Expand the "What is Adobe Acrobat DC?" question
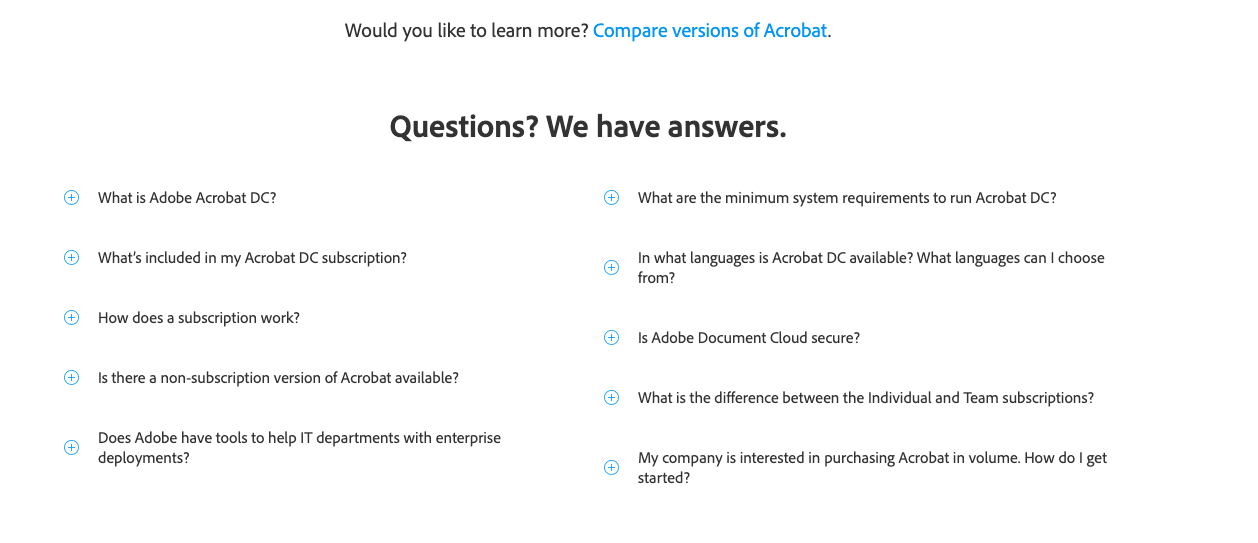Viewport: 1258px width, 543px height. (187, 198)
